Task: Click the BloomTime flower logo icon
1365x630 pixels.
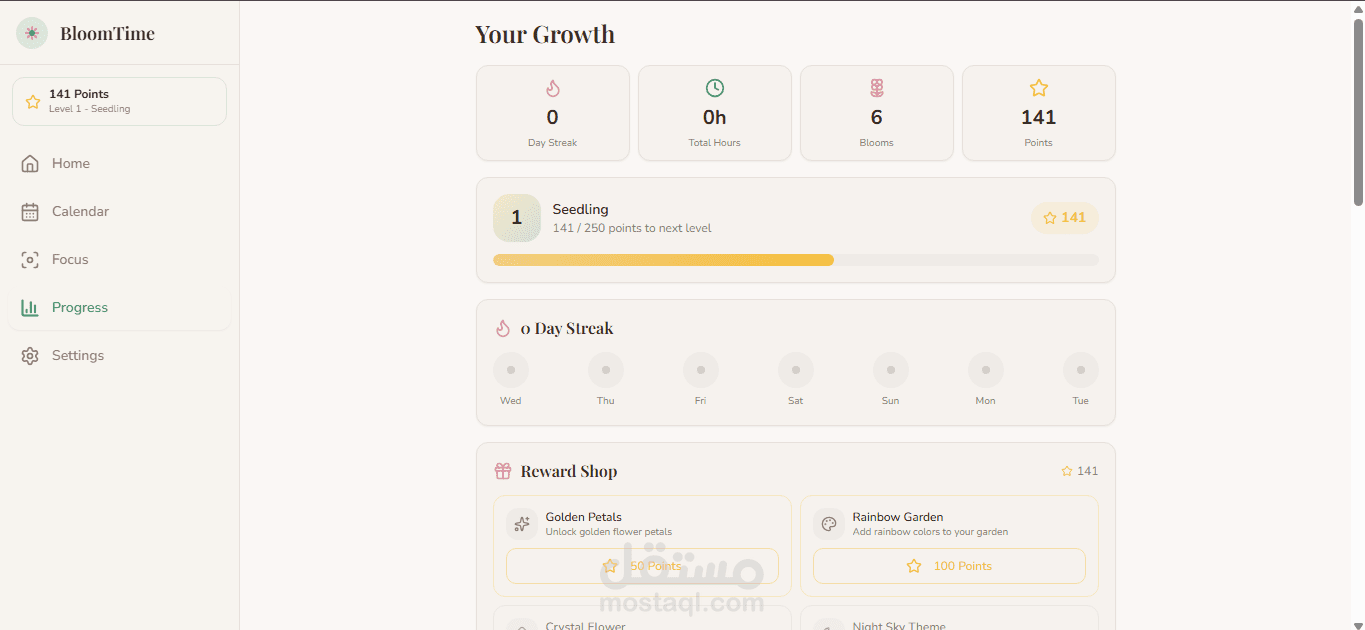Action: [32, 33]
